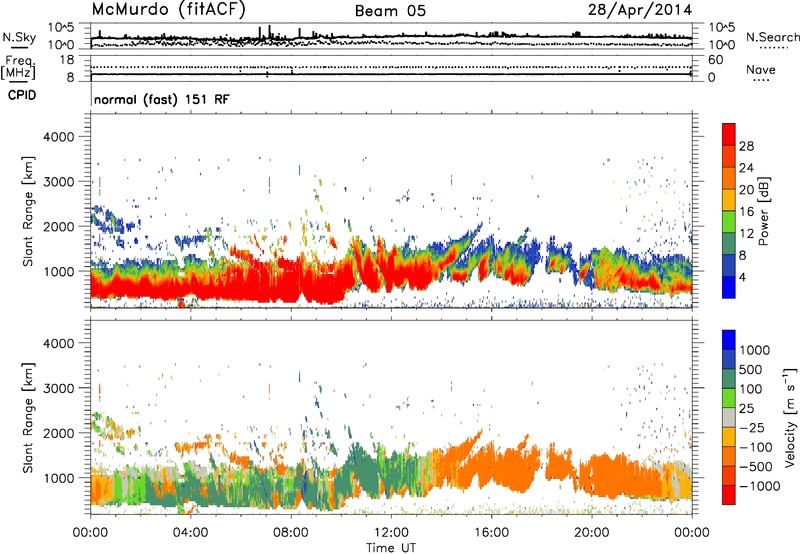Click the gray near-zero velocity colorbar segment
This screenshot has width=800, height=554.
(729, 417)
